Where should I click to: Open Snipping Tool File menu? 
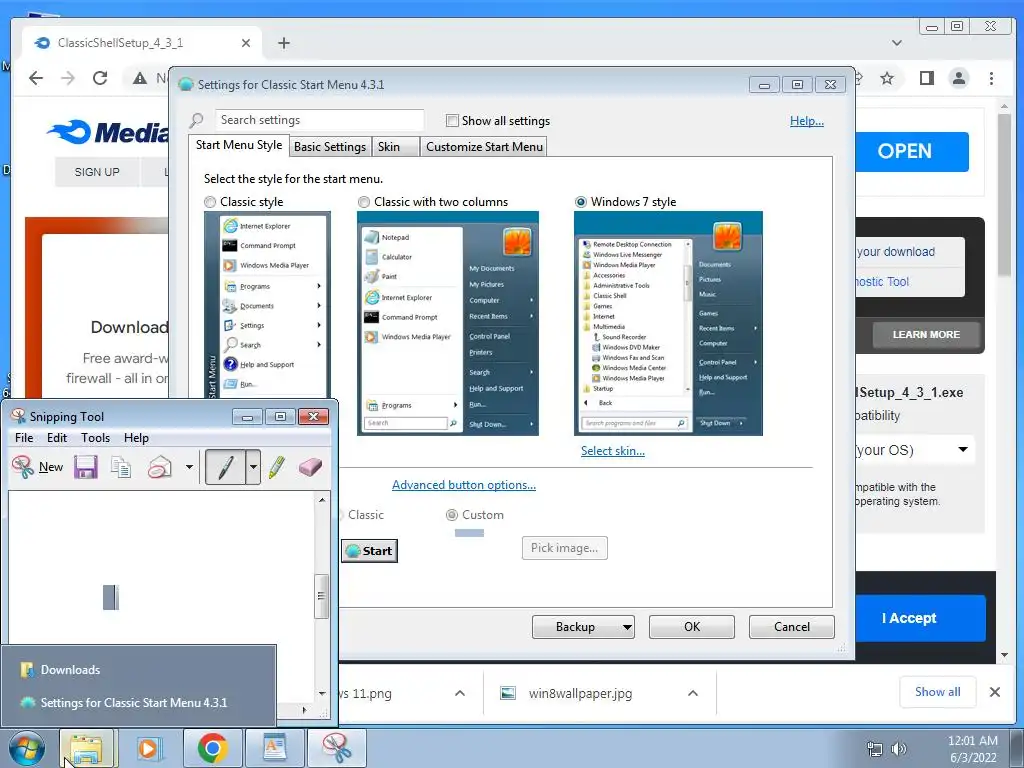24,438
